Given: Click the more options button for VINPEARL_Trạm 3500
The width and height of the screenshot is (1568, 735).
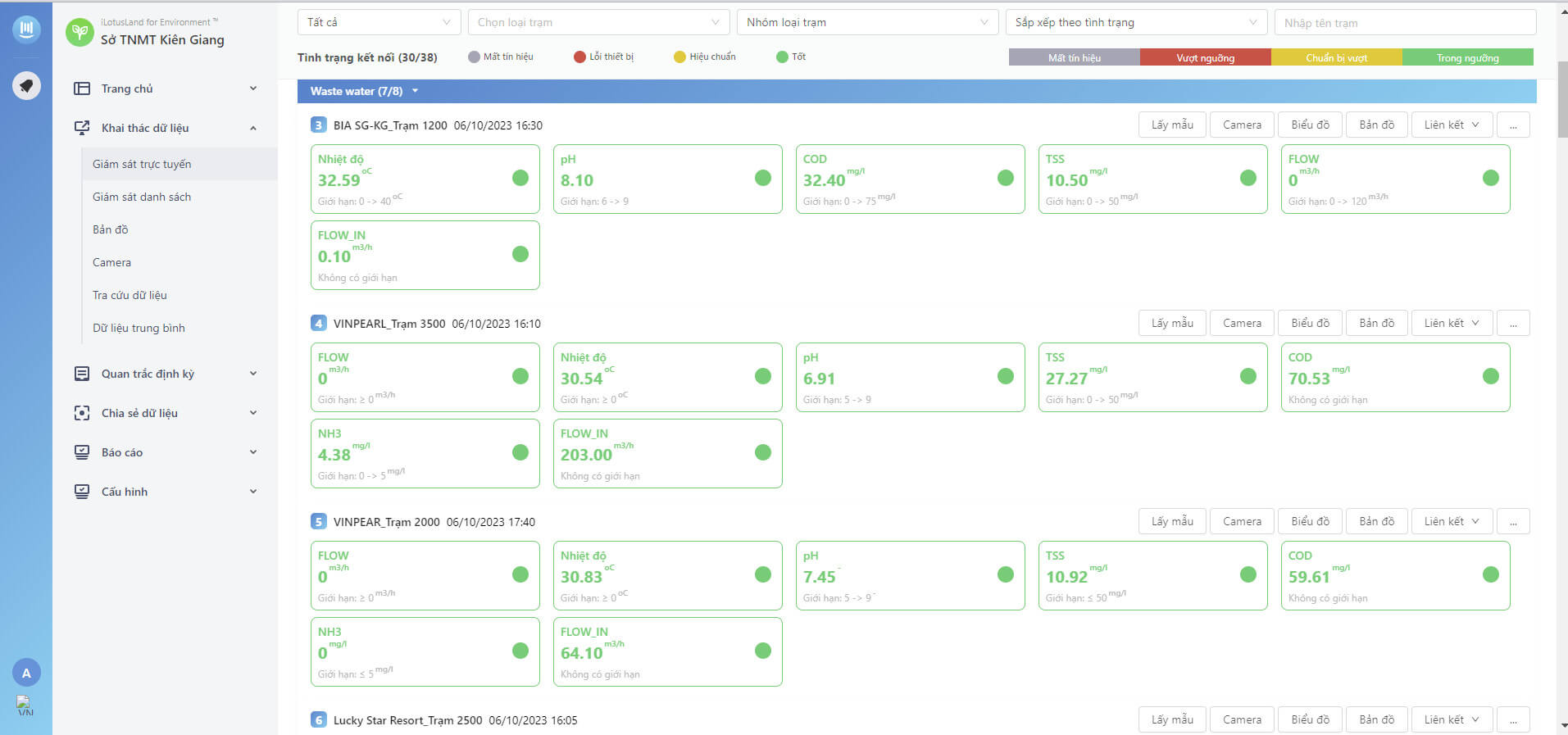Looking at the screenshot, I should click(1513, 323).
